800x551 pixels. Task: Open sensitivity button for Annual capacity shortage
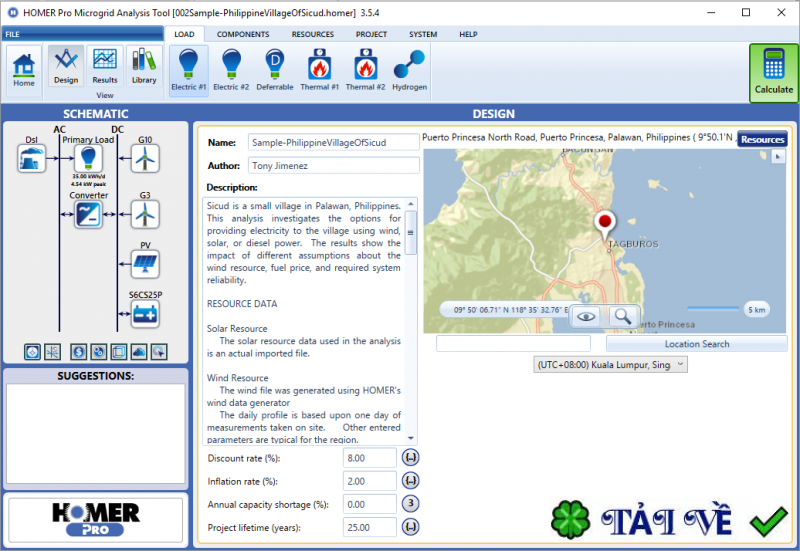tap(411, 504)
